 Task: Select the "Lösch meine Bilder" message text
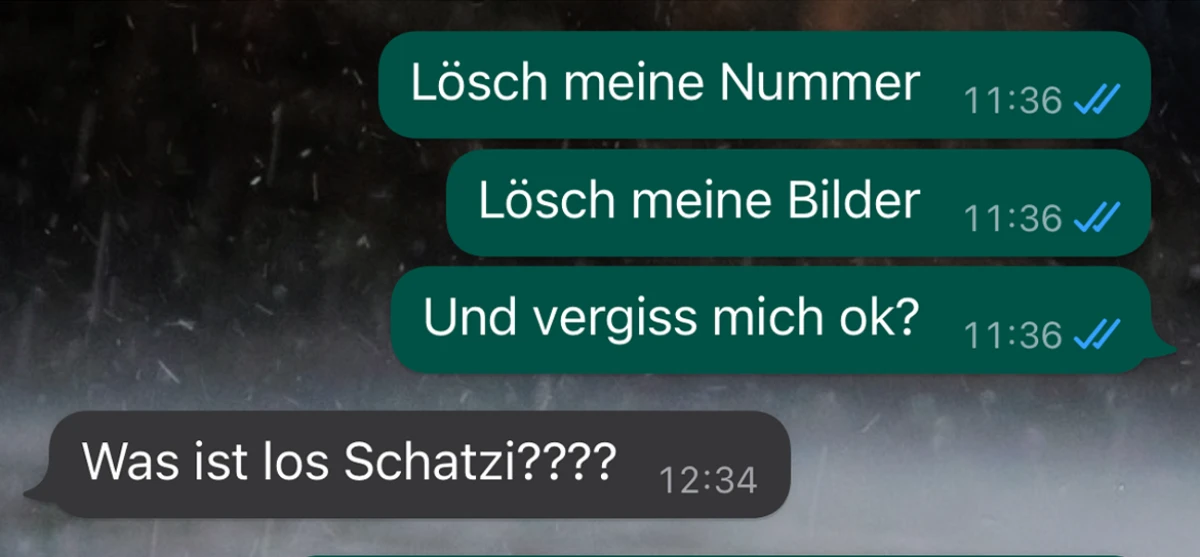coord(699,201)
